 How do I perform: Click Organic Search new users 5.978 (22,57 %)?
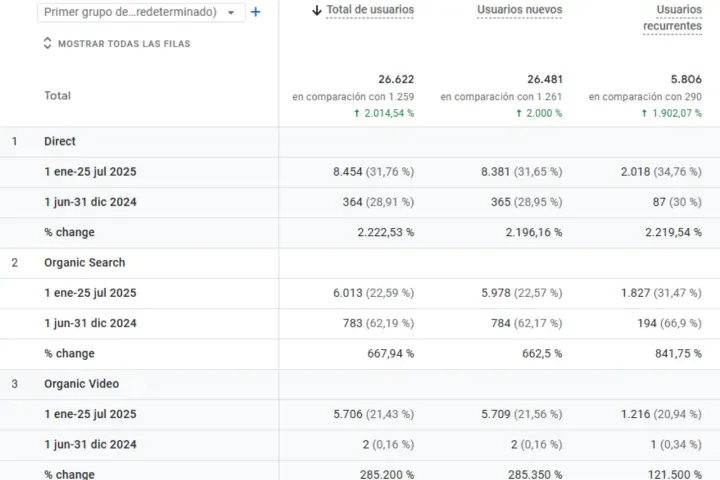(x=522, y=293)
